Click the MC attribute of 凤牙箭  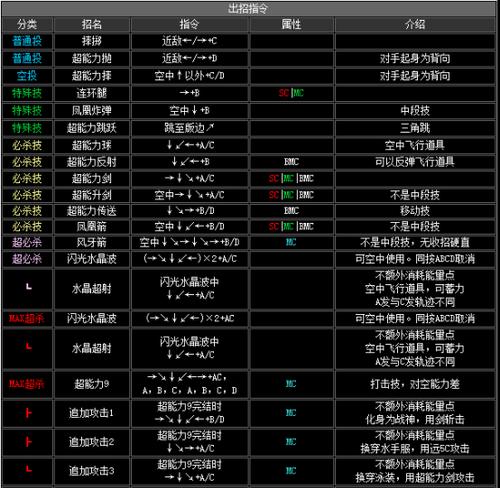click(x=291, y=242)
